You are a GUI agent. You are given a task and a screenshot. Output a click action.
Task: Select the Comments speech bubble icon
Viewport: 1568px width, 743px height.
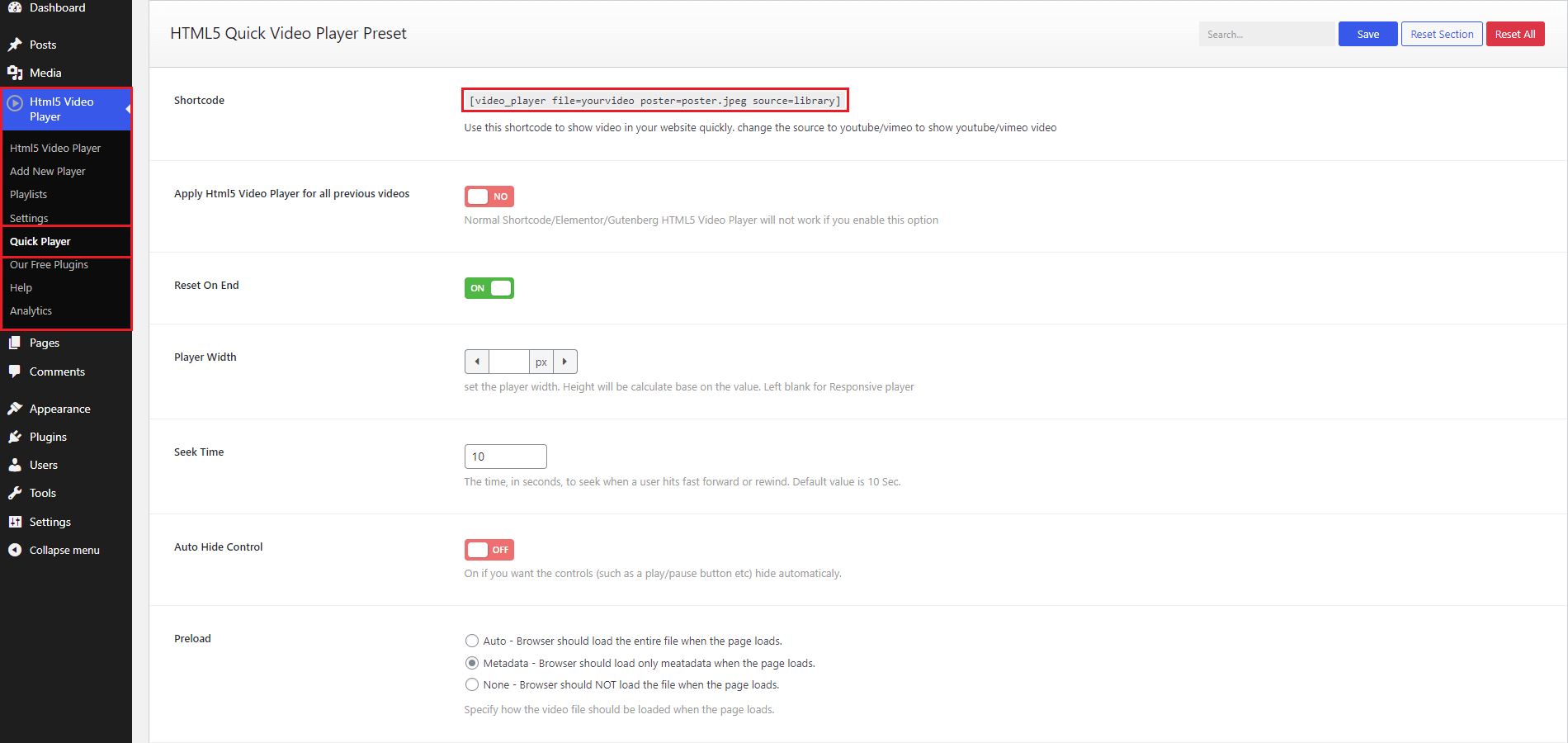point(17,371)
